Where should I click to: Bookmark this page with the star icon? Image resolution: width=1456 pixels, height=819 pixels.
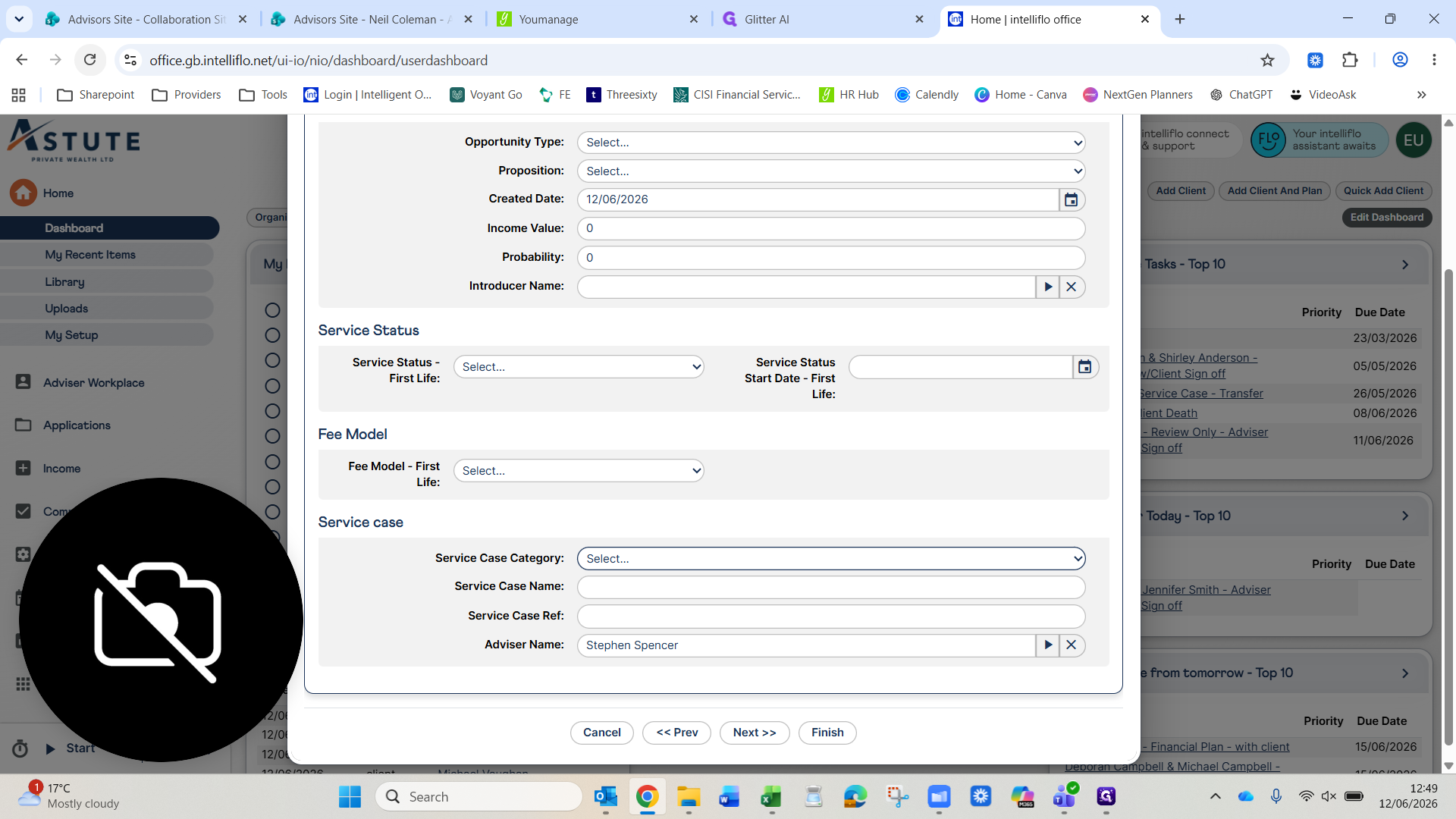(x=1267, y=60)
